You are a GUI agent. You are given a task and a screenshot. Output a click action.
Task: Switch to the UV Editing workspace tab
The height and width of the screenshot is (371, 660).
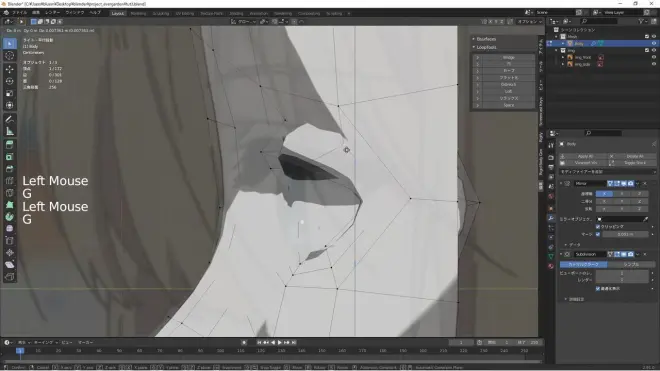click(x=185, y=13)
